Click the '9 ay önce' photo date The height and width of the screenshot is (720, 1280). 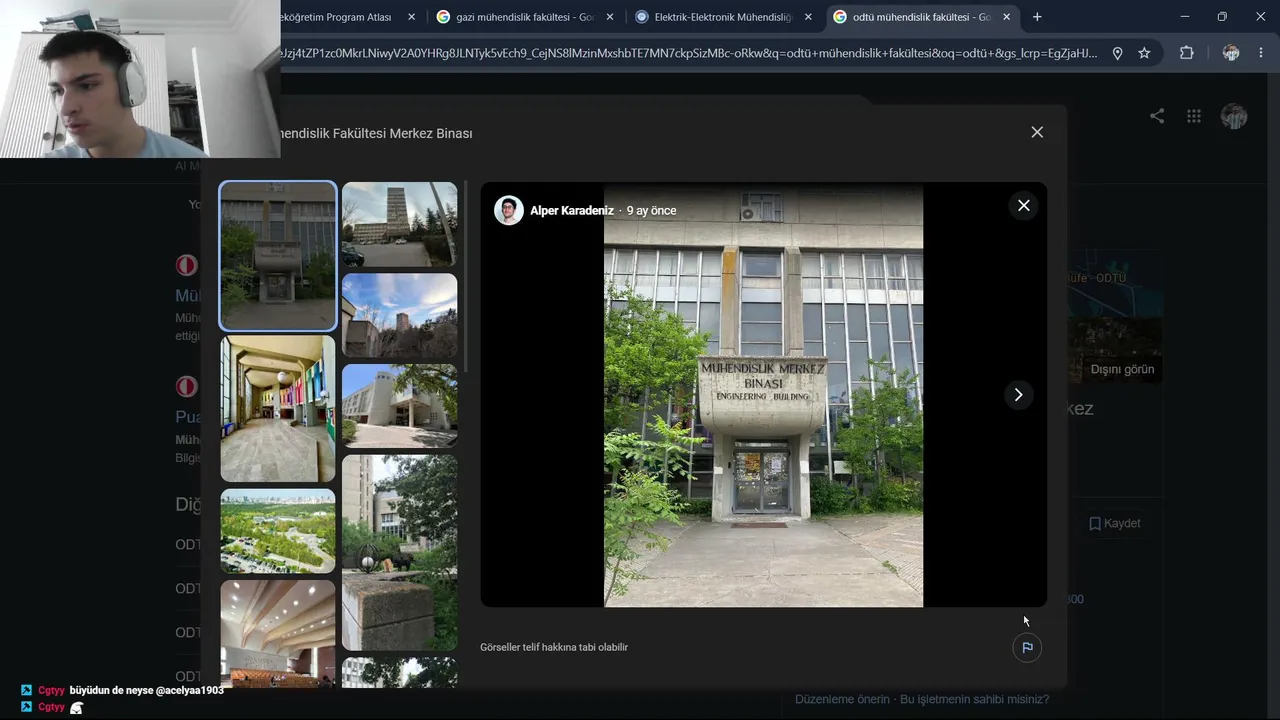click(x=651, y=211)
